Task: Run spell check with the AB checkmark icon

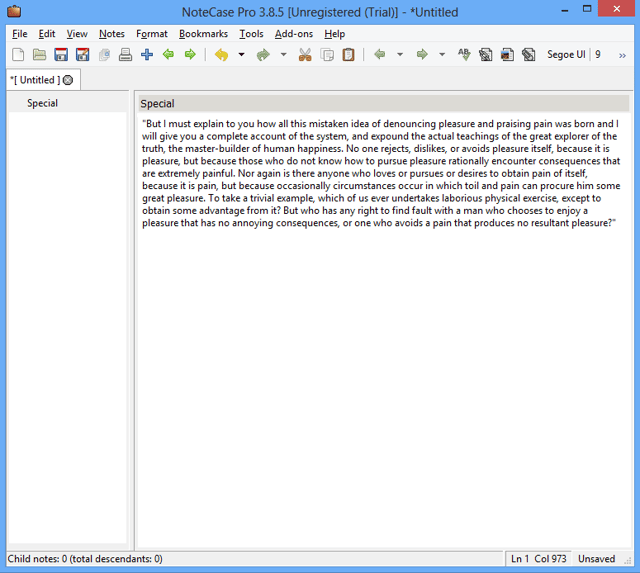Action: 464,54
